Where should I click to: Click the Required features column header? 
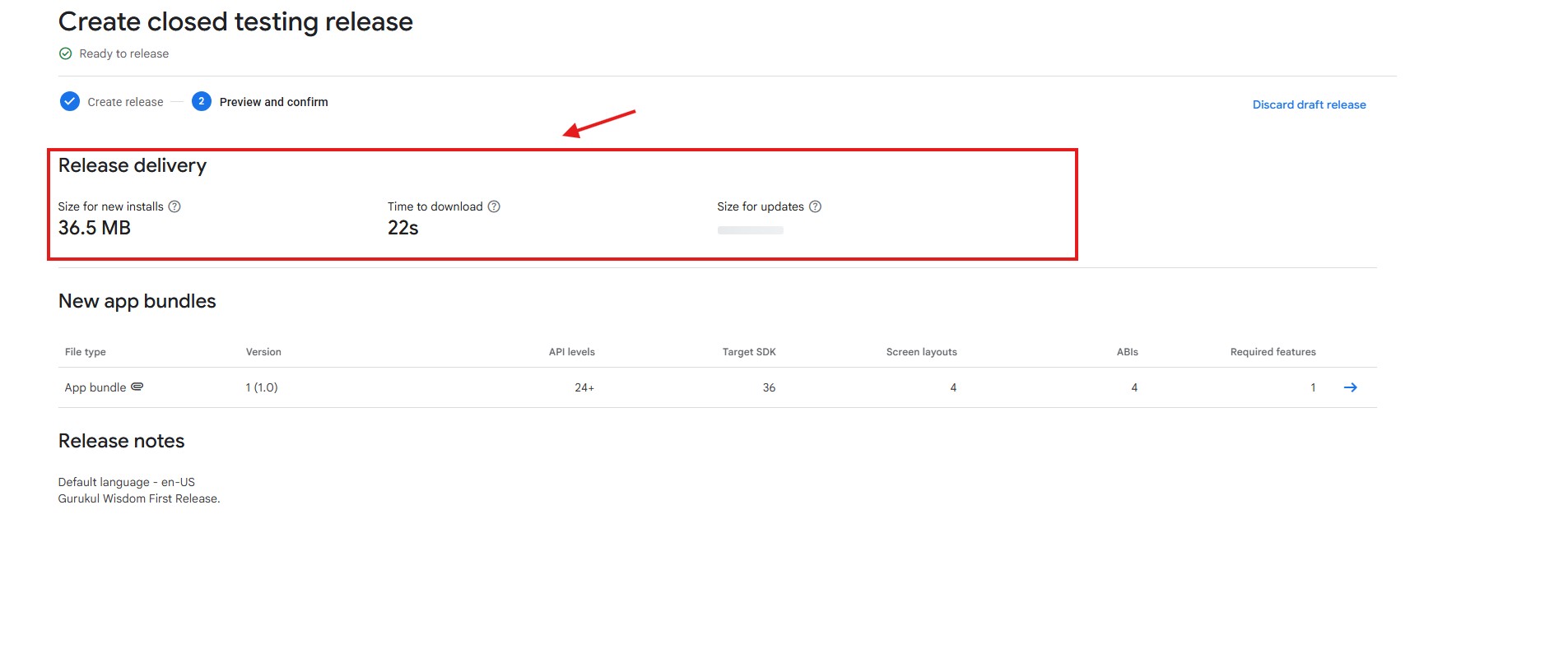(1273, 352)
